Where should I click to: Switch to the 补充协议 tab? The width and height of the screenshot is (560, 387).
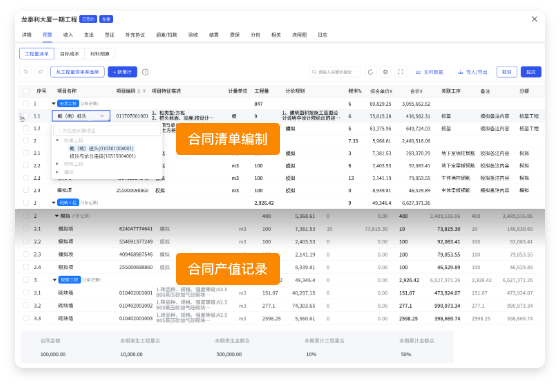135,35
